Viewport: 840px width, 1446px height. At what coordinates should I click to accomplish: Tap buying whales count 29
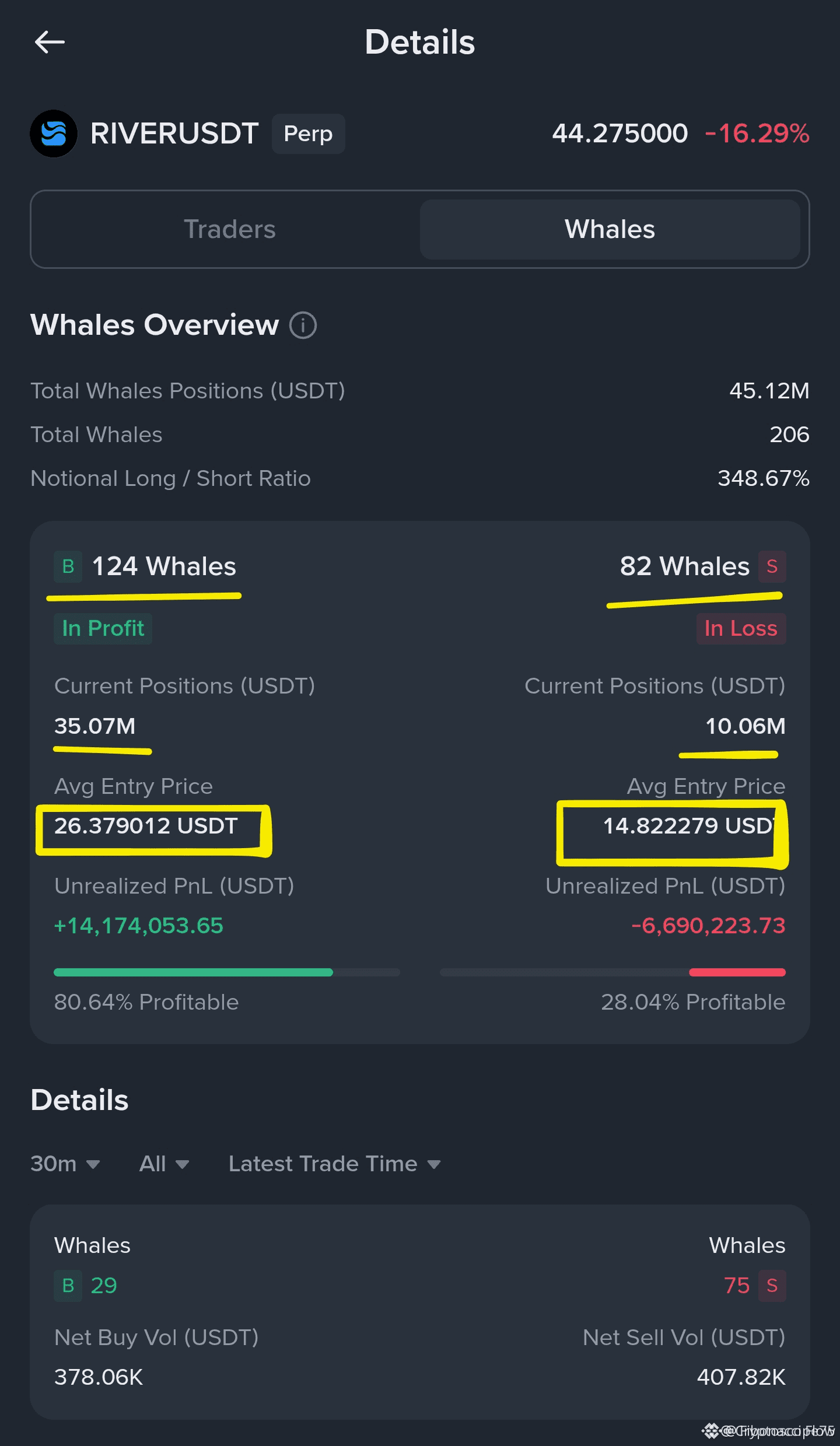point(104,1286)
